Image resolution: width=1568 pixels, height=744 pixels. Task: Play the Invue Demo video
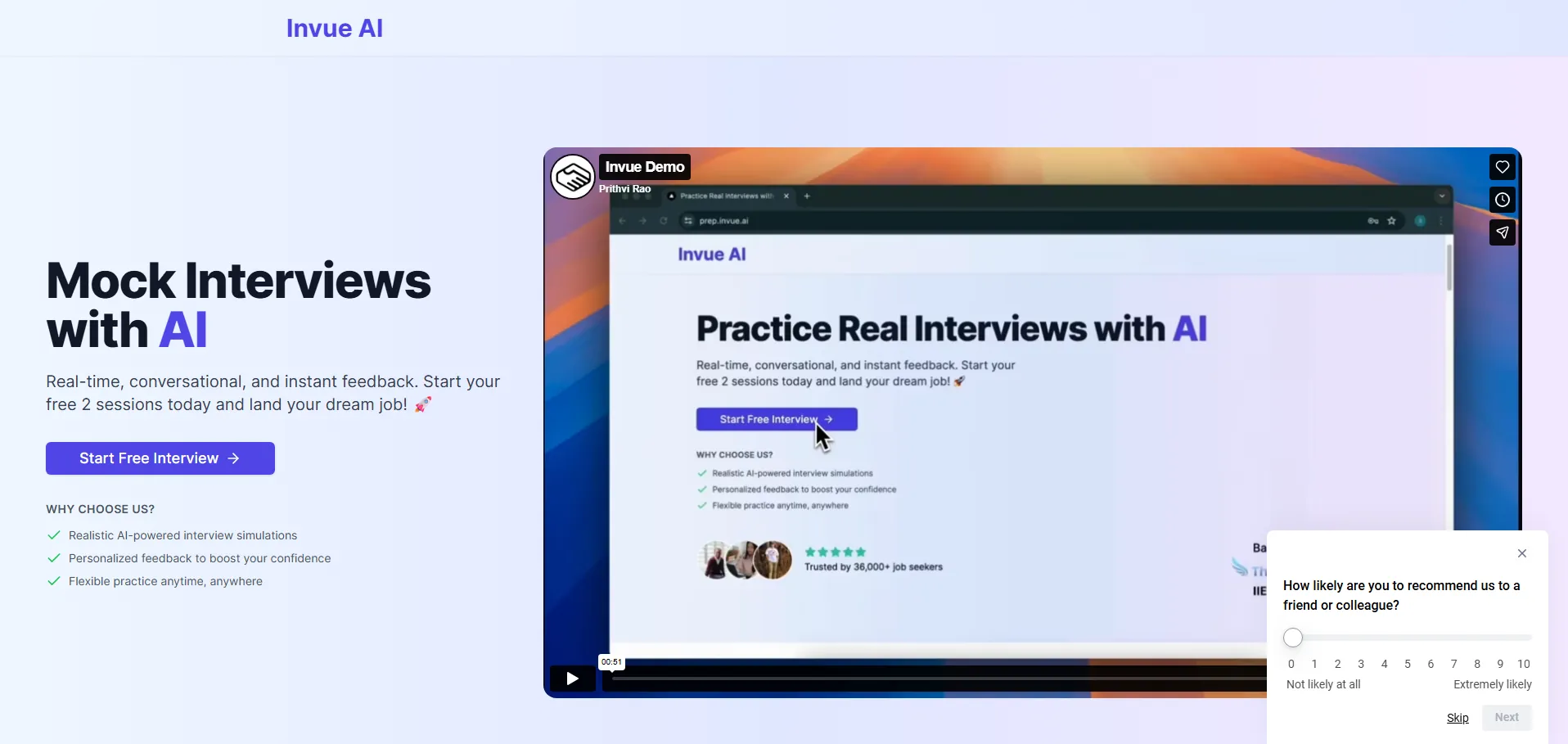[572, 679]
